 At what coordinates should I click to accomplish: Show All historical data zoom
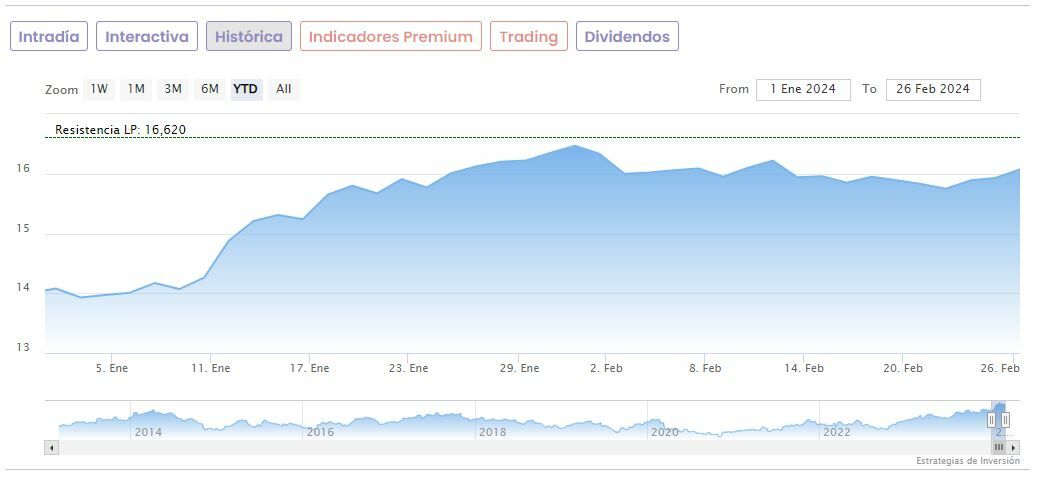pyautogui.click(x=284, y=89)
